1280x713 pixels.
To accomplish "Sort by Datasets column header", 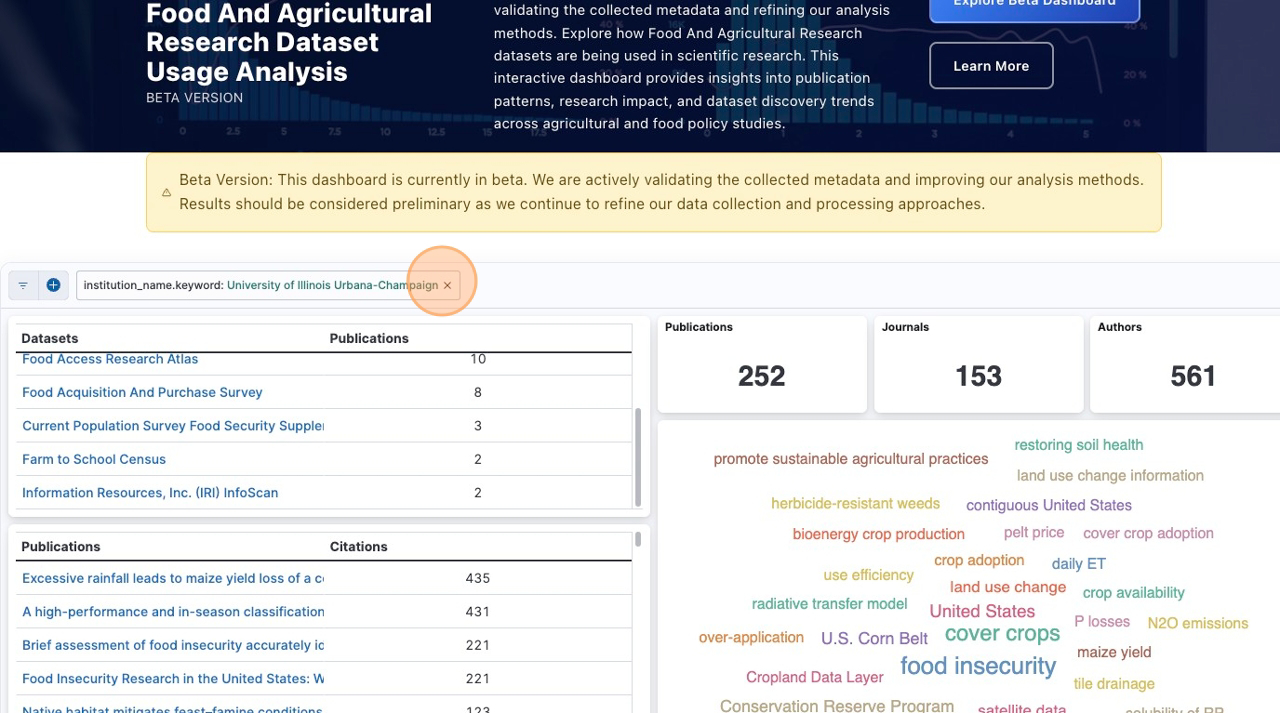I will coord(50,338).
